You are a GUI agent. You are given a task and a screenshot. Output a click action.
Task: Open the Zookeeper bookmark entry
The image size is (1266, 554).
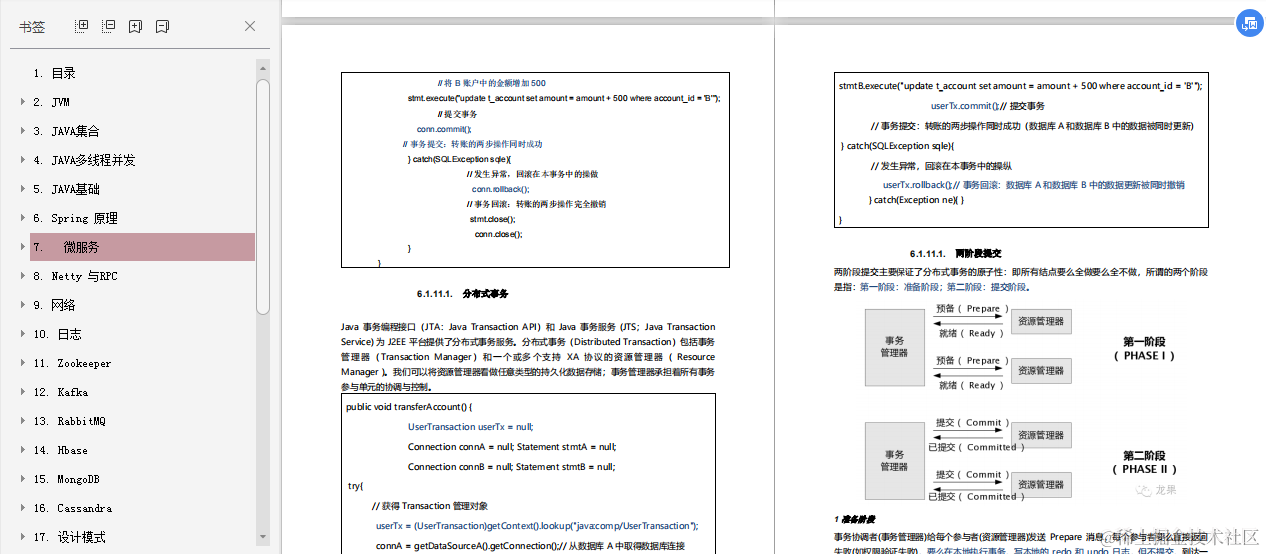[72, 363]
